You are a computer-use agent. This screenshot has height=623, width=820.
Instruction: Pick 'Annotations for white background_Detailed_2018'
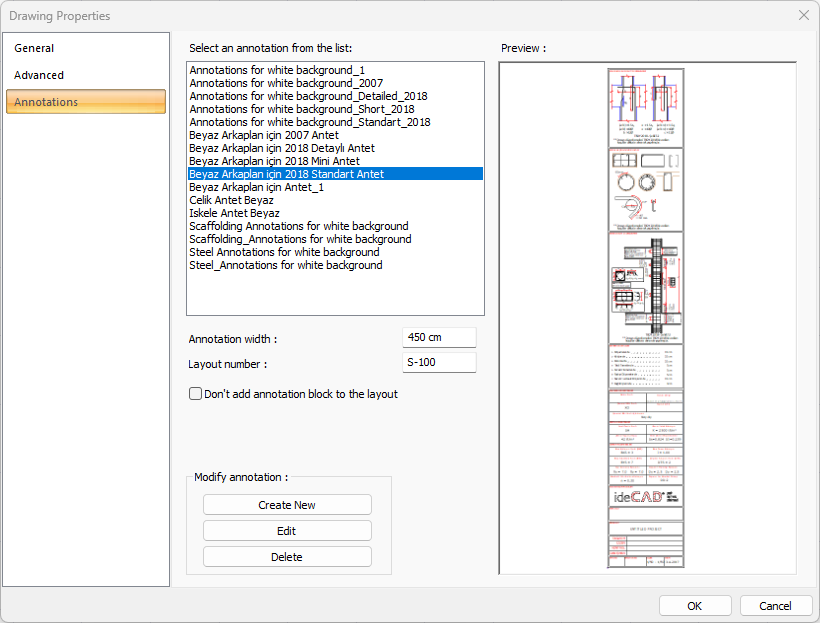(x=308, y=96)
